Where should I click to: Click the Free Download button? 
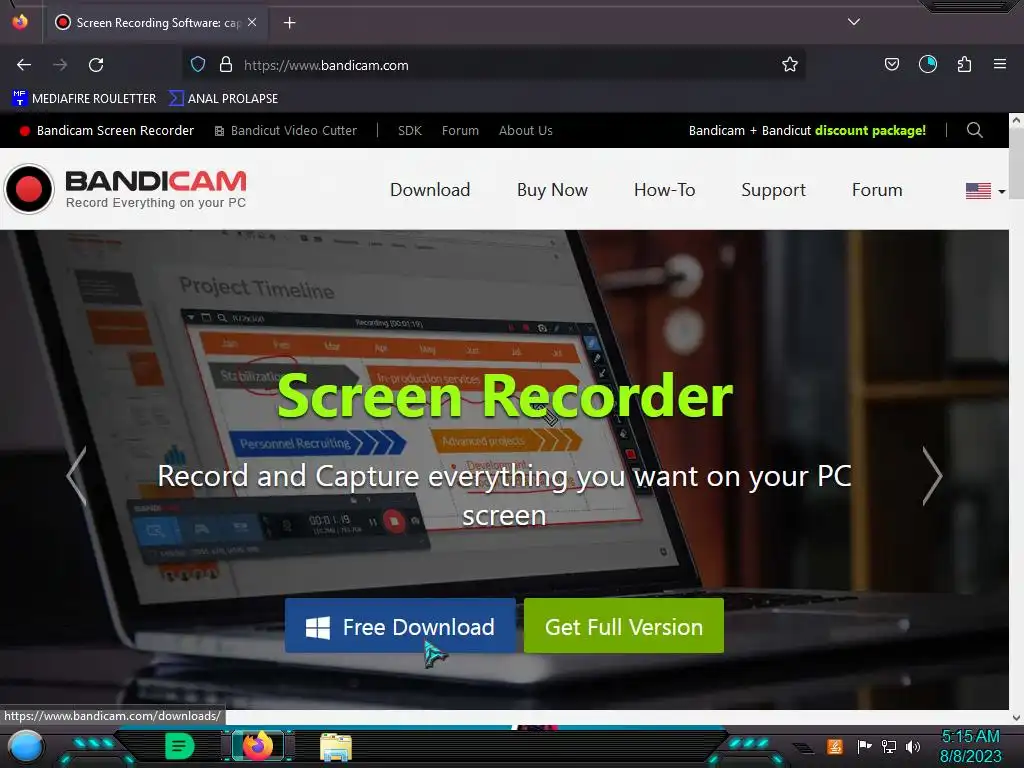(x=400, y=626)
